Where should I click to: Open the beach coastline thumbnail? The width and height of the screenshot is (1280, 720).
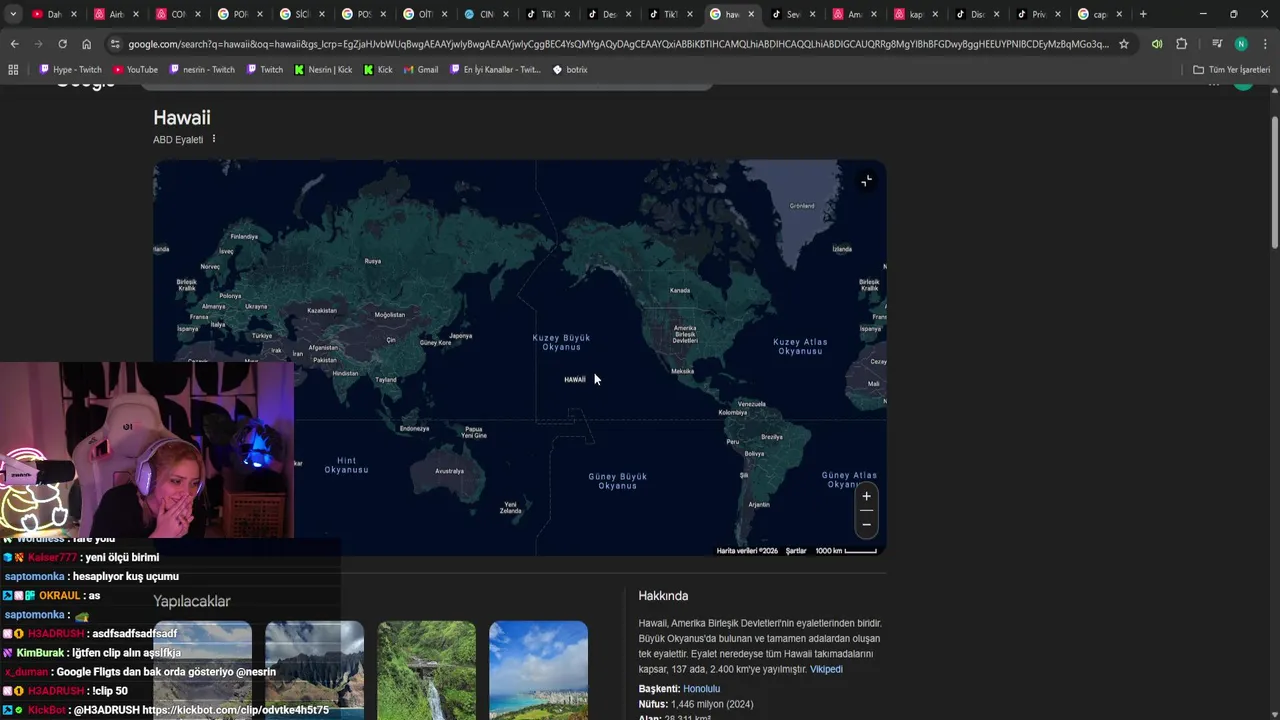(538, 669)
